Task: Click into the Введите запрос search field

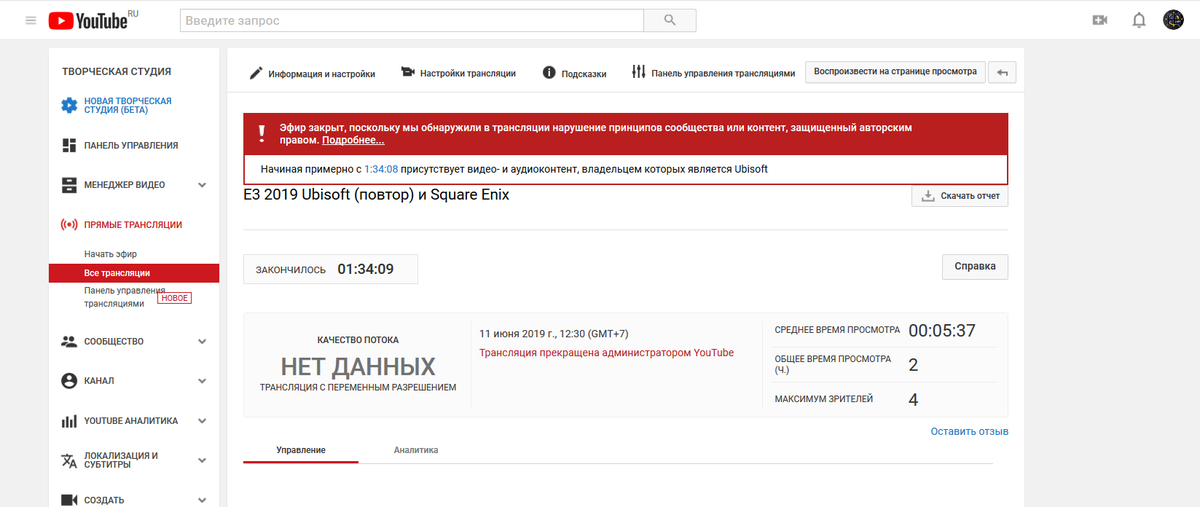Action: (412, 20)
